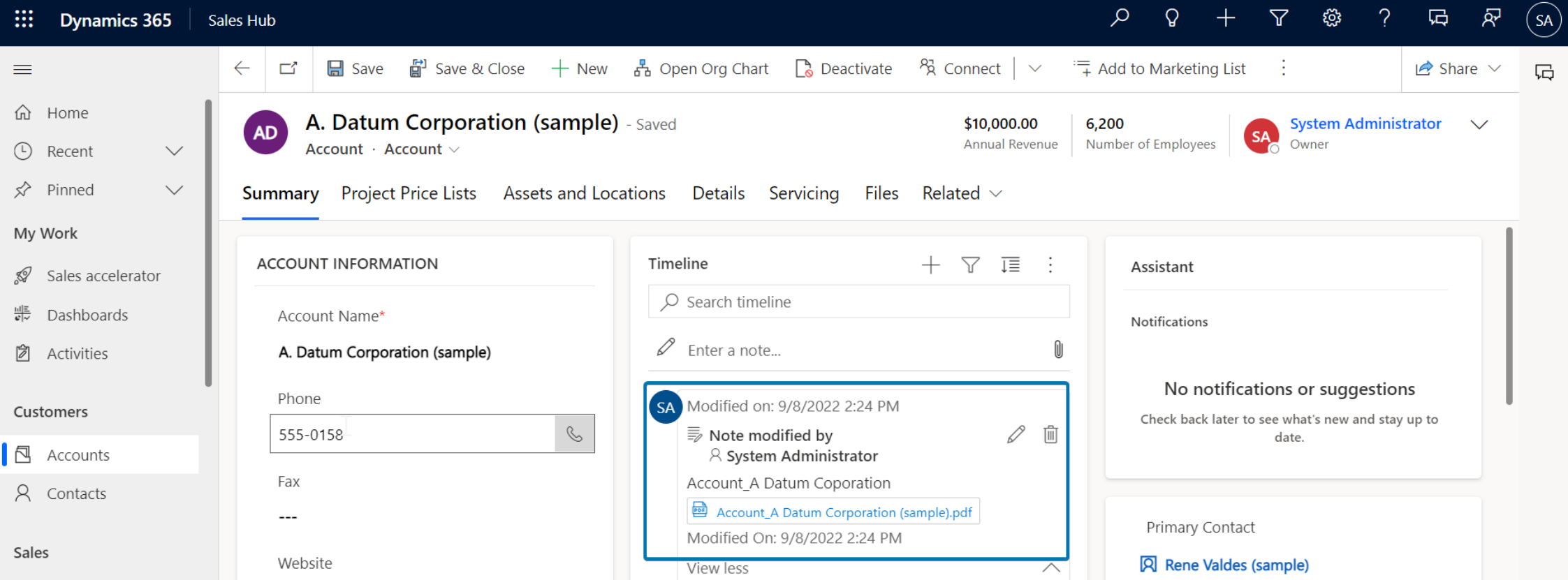Edit the timeline note with pencil icon
This screenshot has height=580, width=1568.
[1016, 435]
